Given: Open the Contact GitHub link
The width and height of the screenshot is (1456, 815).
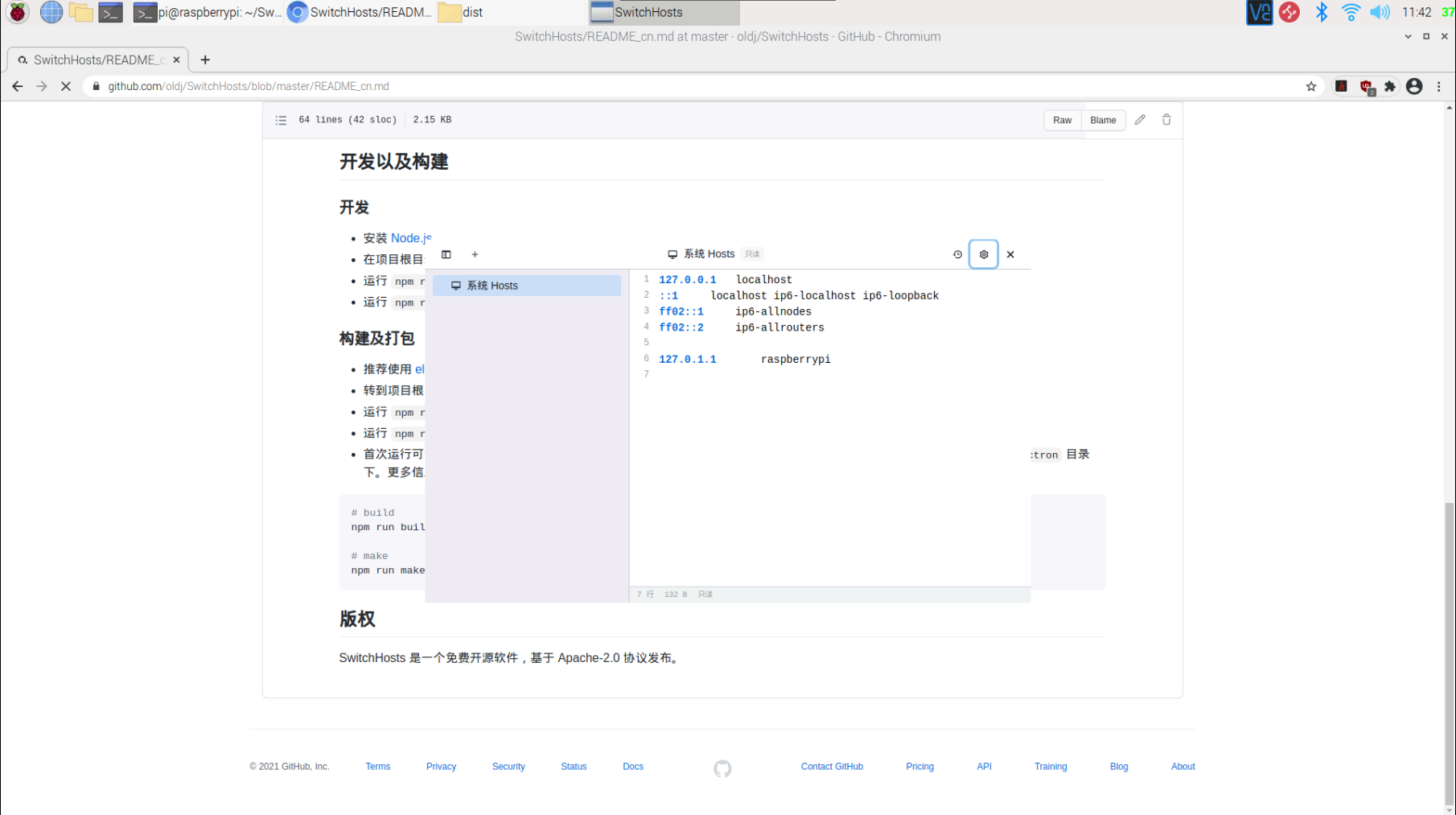Looking at the screenshot, I should [832, 767].
